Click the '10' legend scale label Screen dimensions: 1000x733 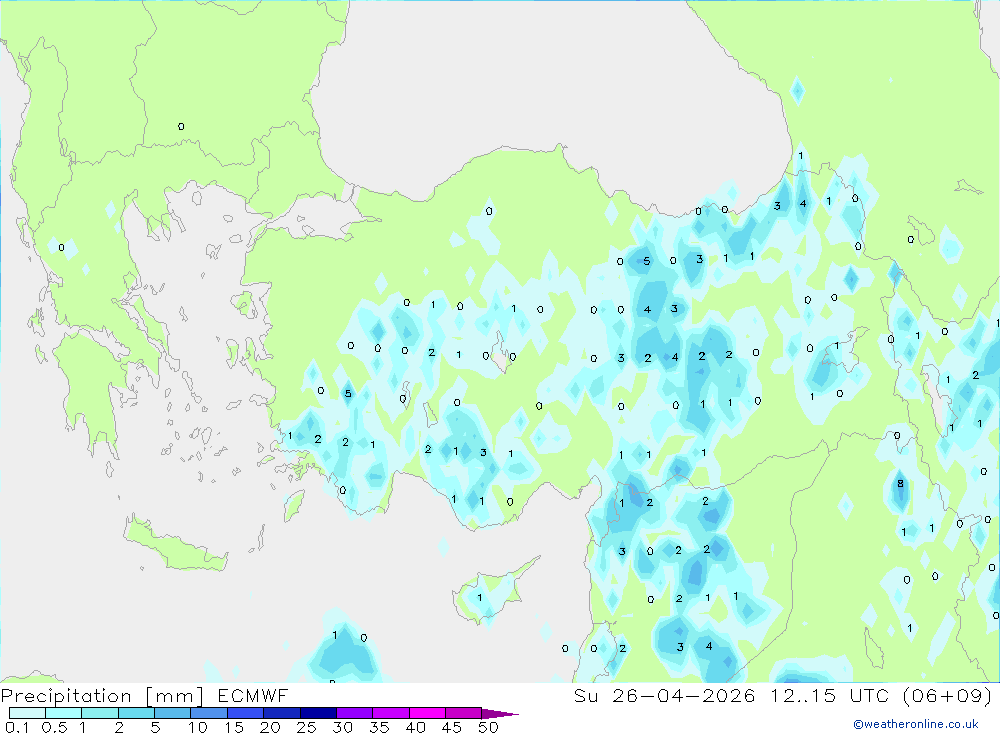(198, 727)
